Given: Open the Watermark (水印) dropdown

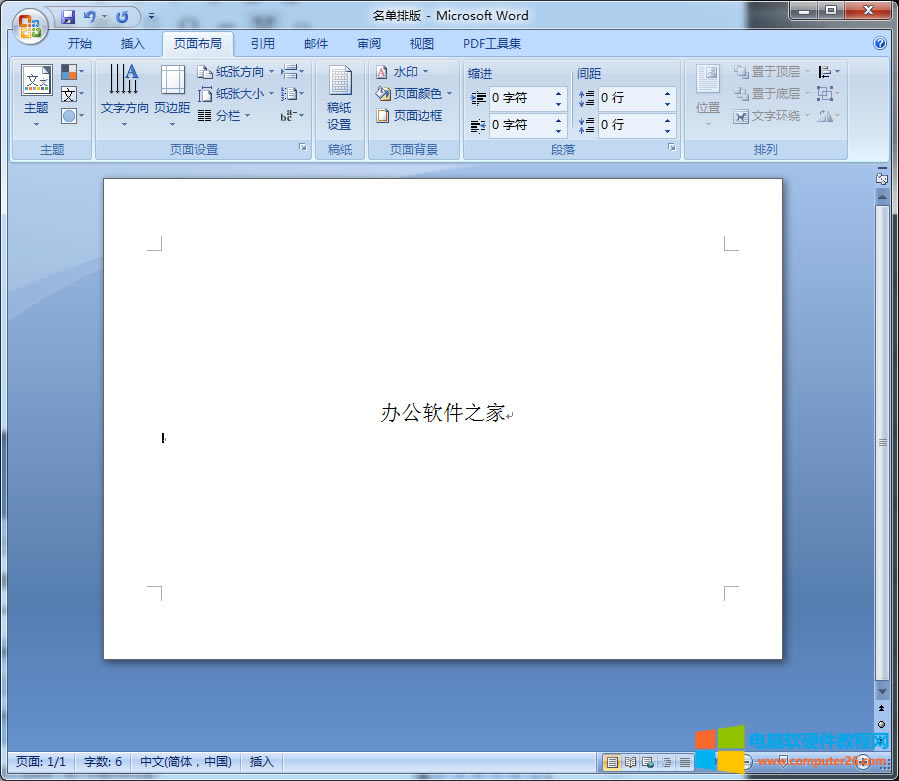Looking at the screenshot, I should point(402,72).
